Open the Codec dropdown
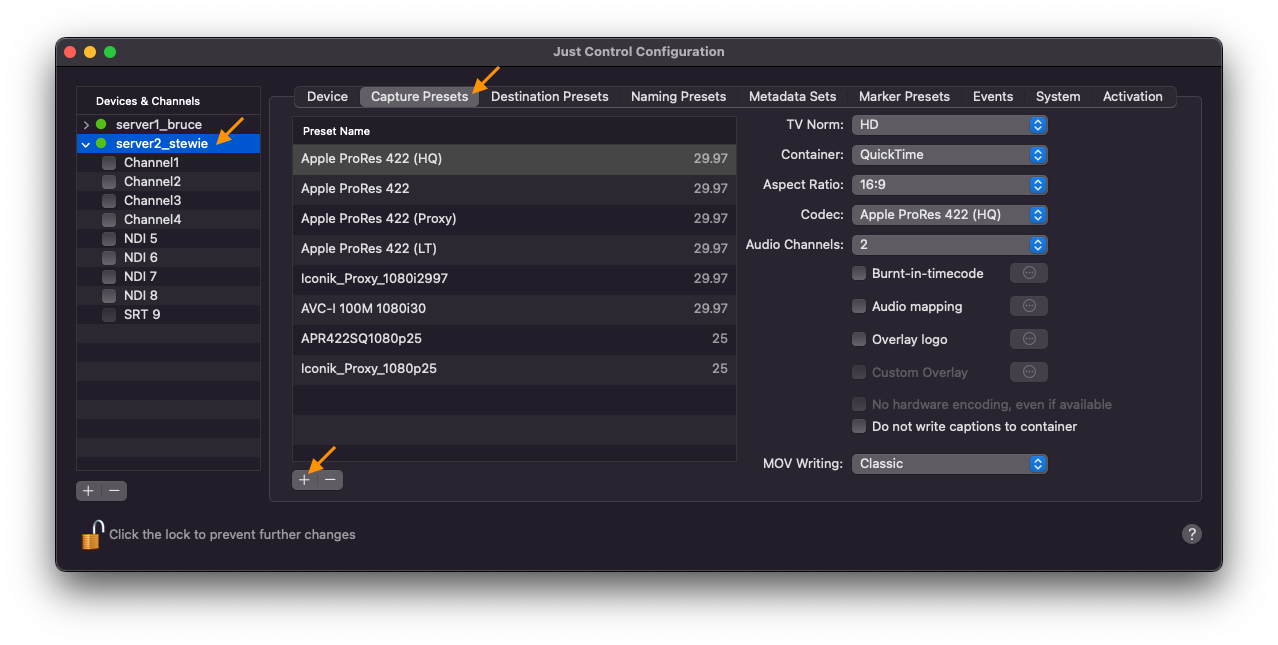Image resolution: width=1278 pixels, height=645 pixels. tap(949, 215)
